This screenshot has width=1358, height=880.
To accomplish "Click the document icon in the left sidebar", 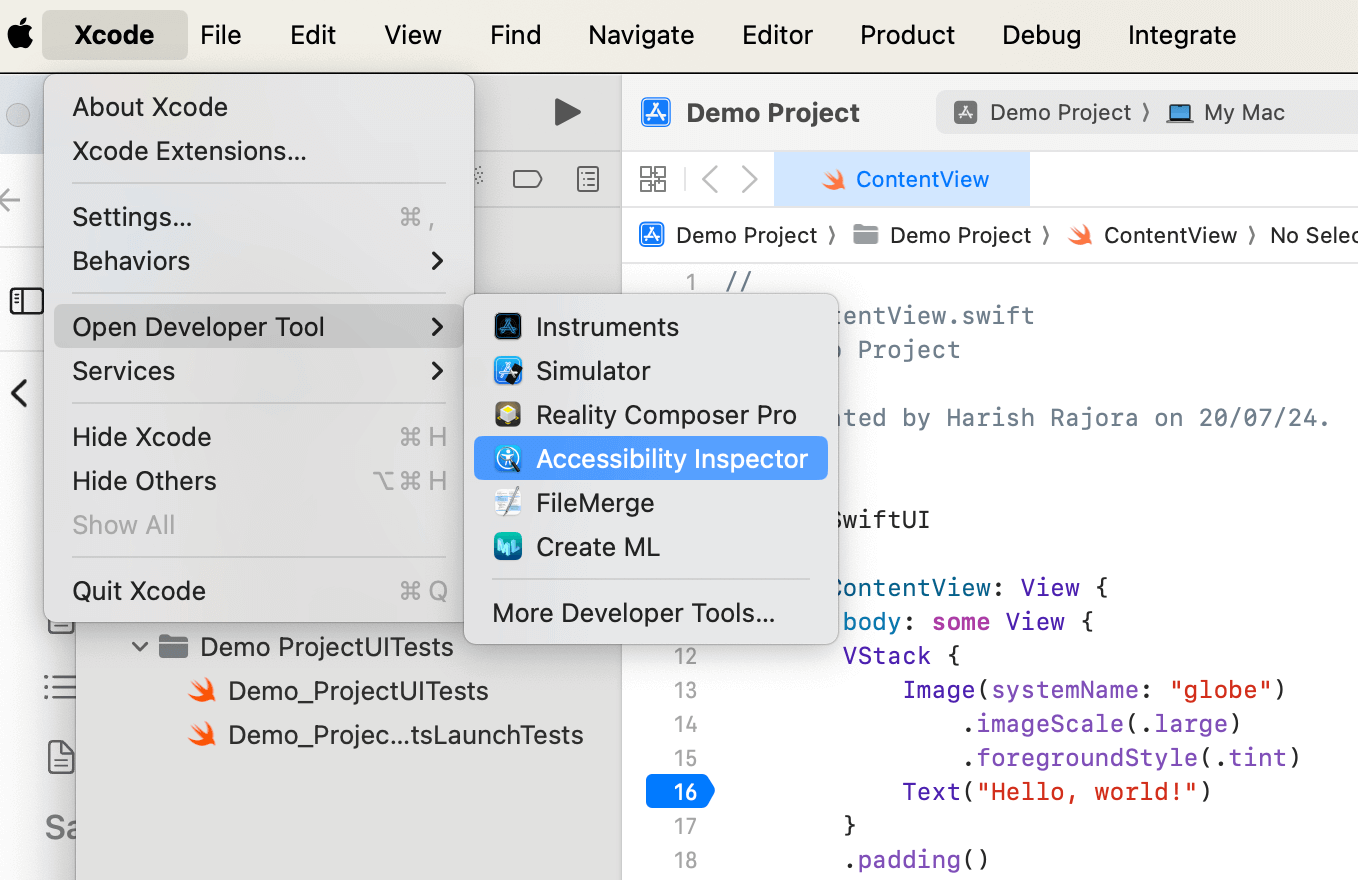I will click(60, 757).
